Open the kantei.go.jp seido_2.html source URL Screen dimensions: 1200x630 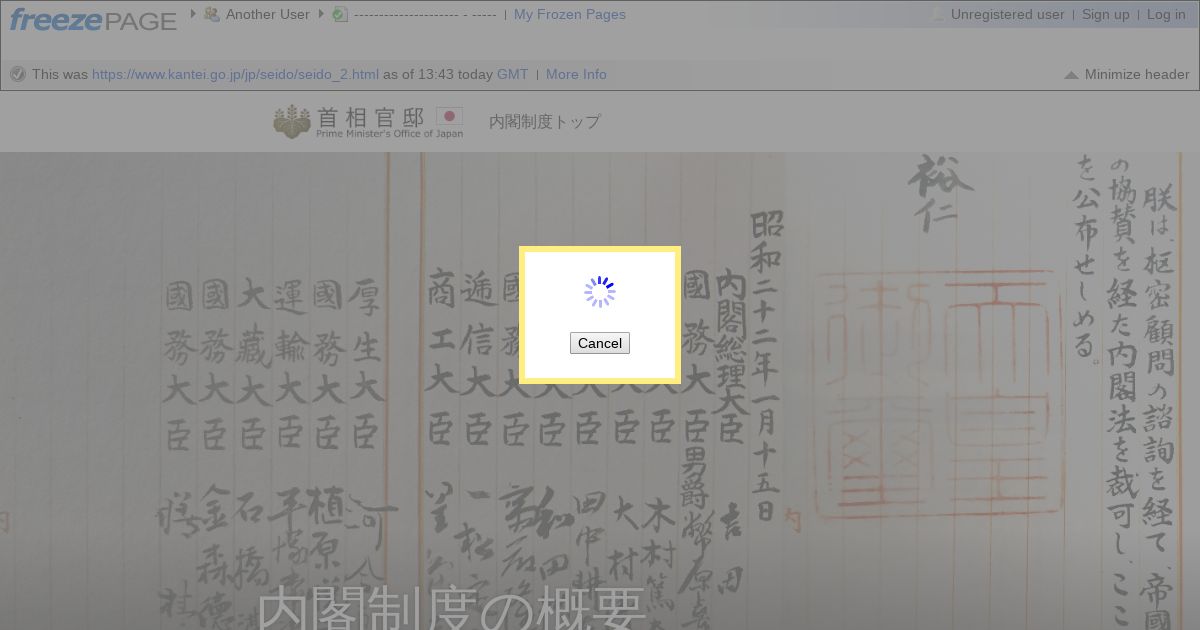pos(236,74)
